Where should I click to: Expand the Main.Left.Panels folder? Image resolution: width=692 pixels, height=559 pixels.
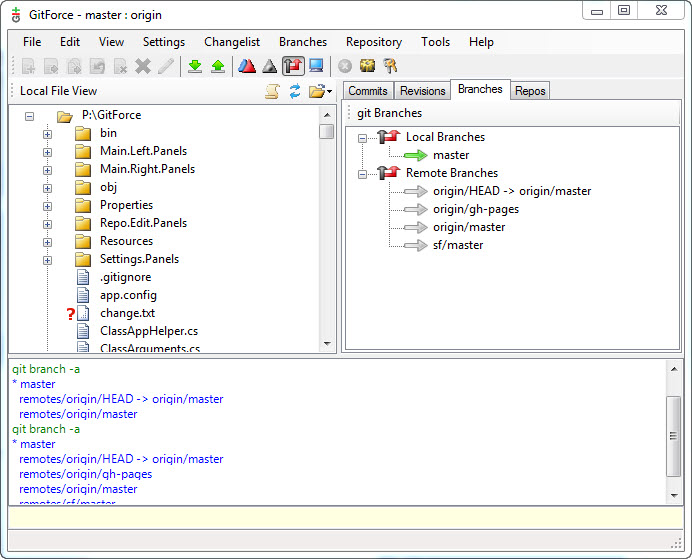coord(48,152)
